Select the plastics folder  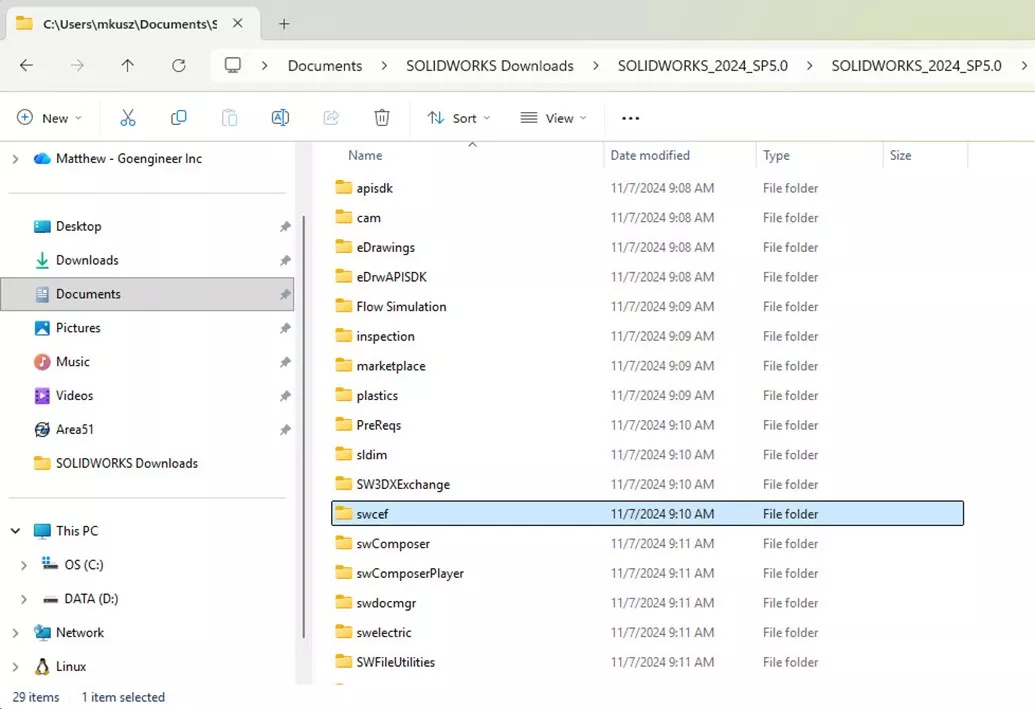[x=647, y=396]
